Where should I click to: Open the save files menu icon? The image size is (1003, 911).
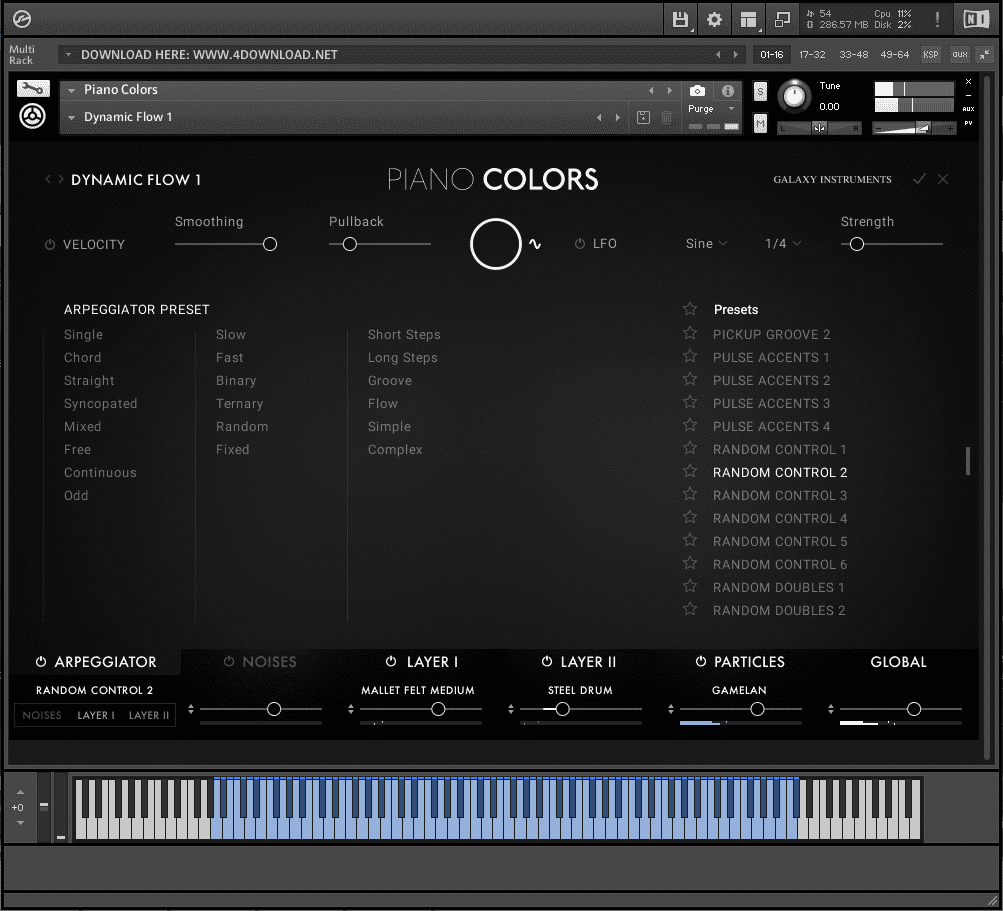680,19
